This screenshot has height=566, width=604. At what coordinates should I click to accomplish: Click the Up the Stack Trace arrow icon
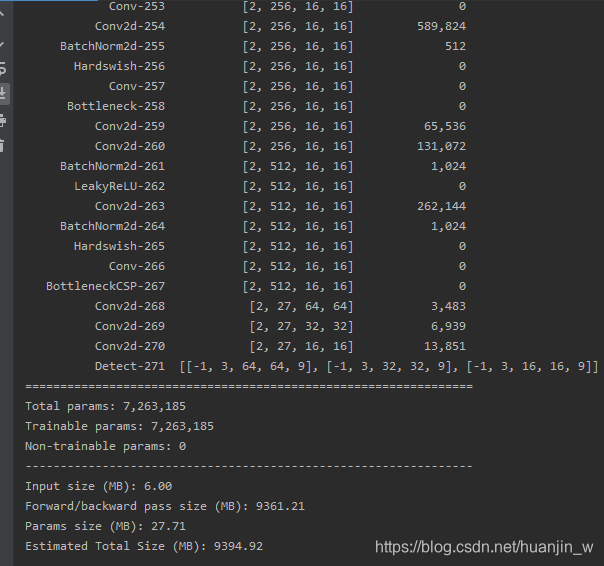(x=2, y=15)
